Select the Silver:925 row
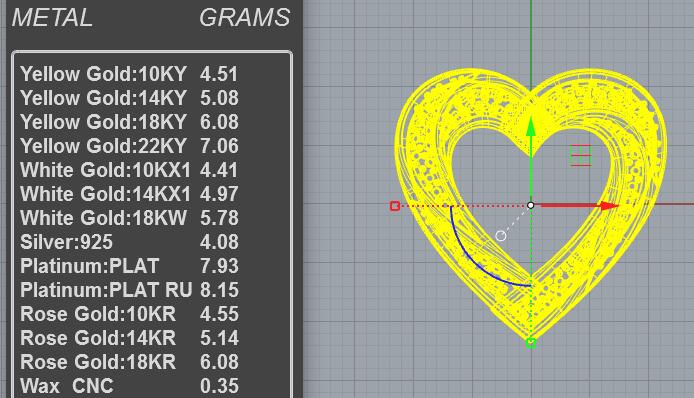694x398 pixels. point(129,242)
